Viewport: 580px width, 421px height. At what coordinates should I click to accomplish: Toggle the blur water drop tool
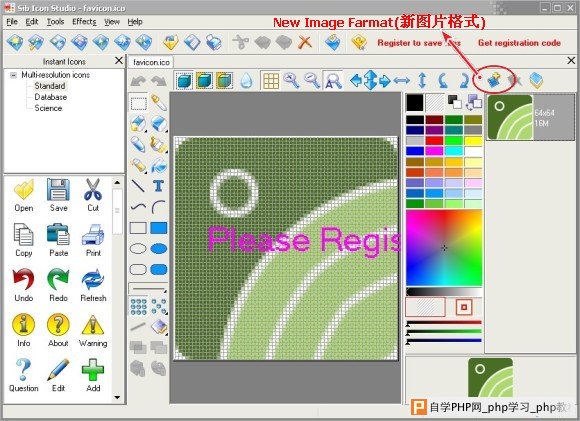tap(246, 80)
